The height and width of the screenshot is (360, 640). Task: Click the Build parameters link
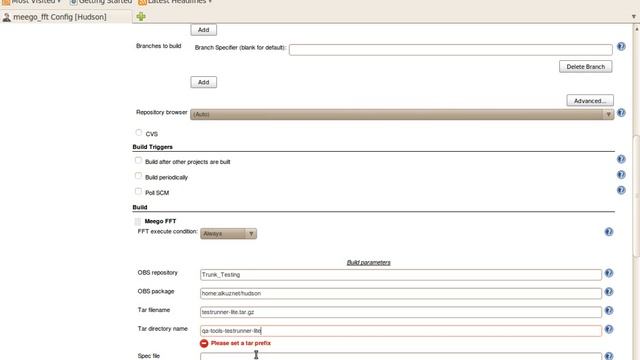(x=369, y=262)
